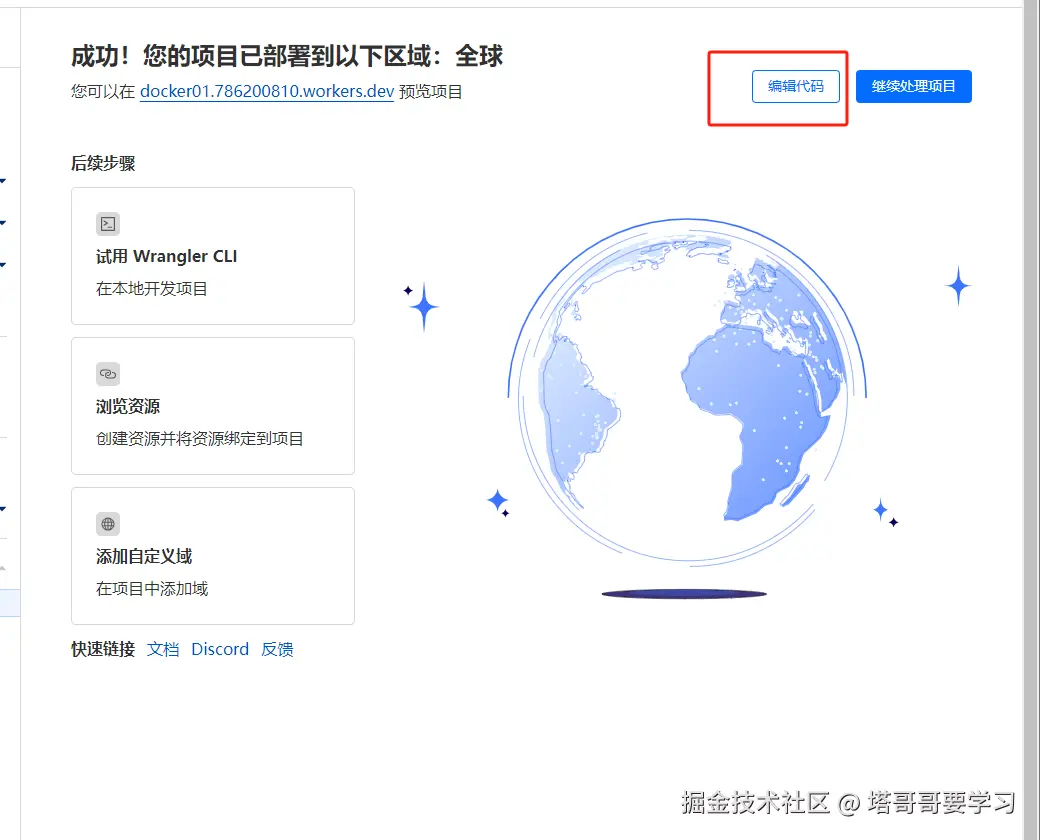Click the 快速链接 label
1040x840 pixels.
(103, 649)
